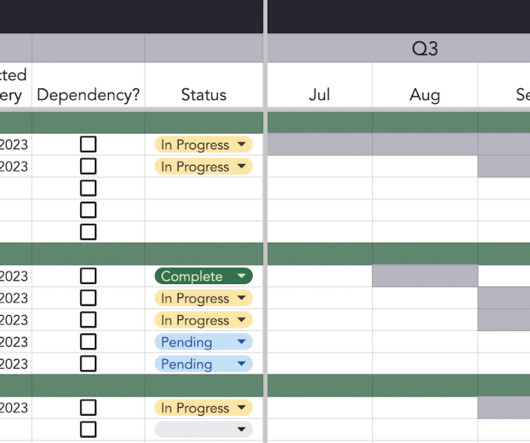
Task: Select the Jul month header
Action: click(x=320, y=95)
